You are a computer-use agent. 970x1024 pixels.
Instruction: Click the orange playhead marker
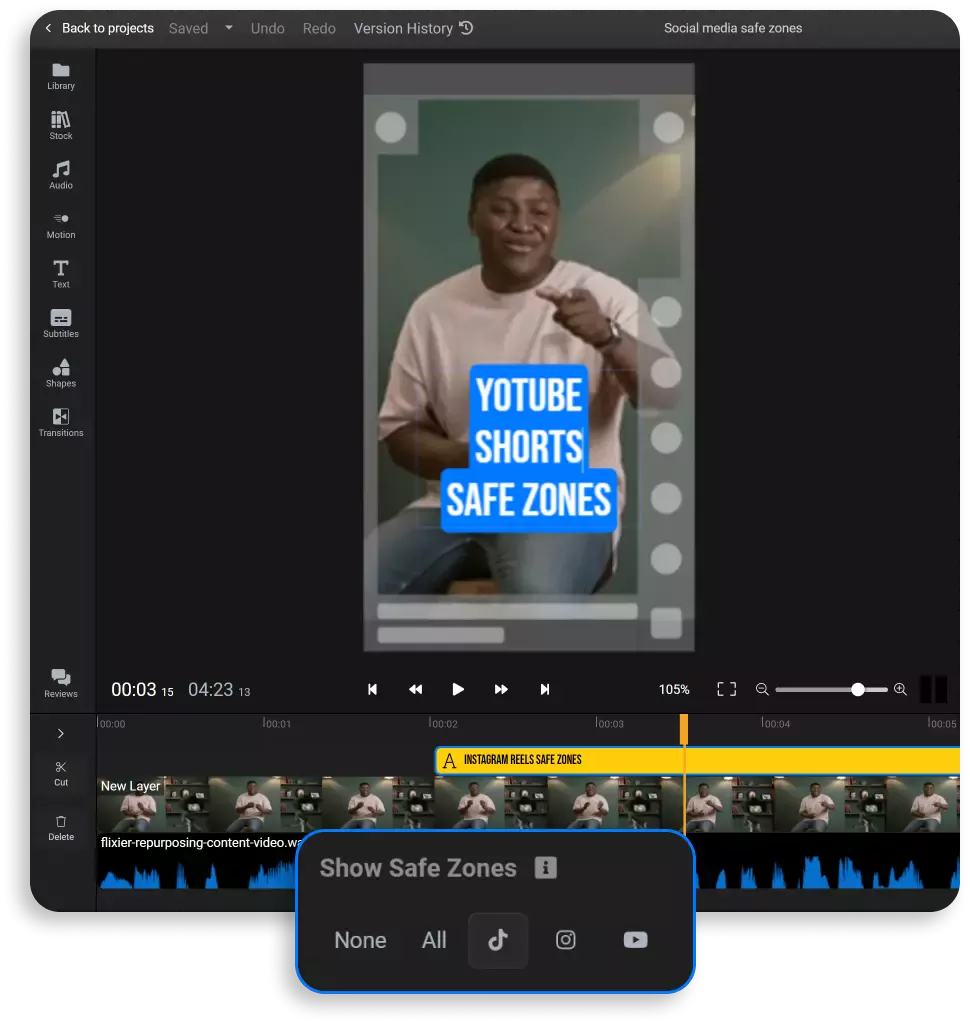684,728
